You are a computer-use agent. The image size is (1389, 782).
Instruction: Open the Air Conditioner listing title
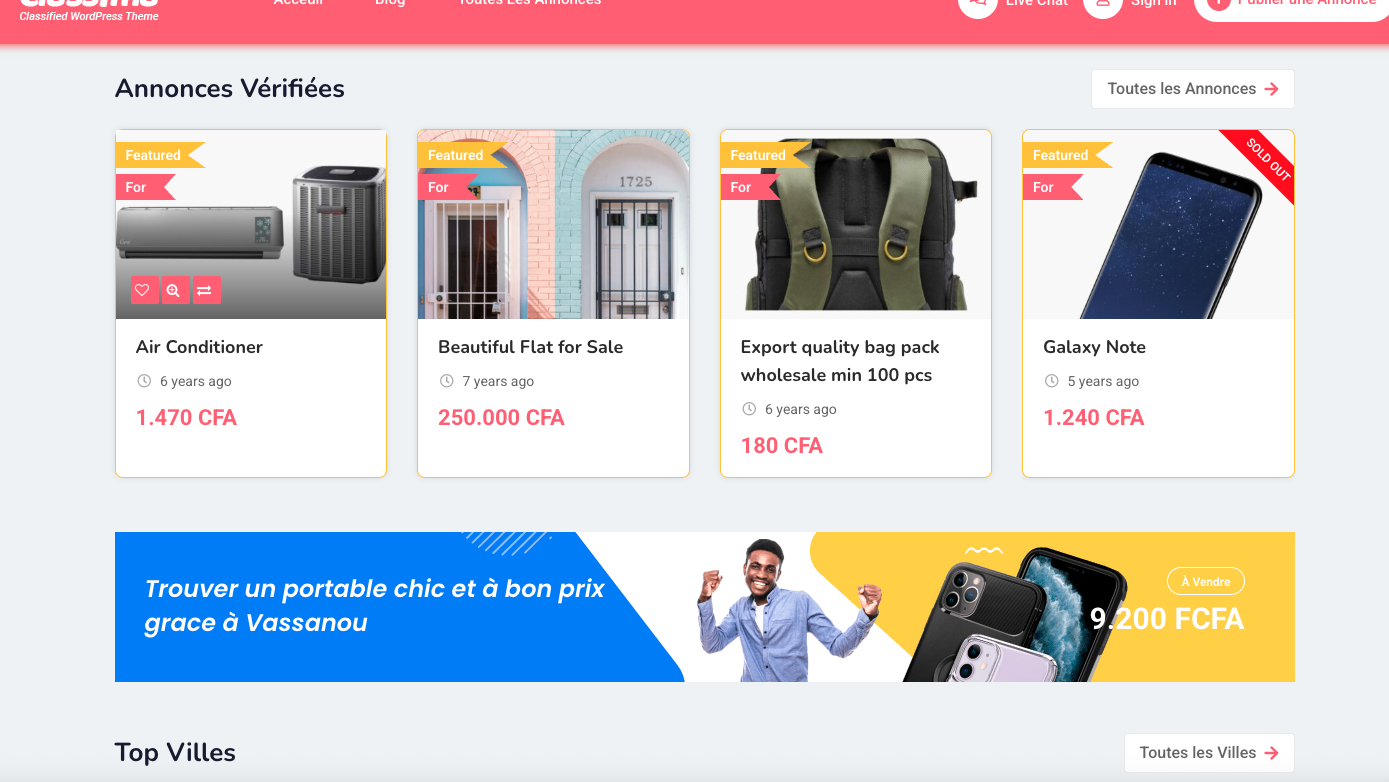[199, 347]
